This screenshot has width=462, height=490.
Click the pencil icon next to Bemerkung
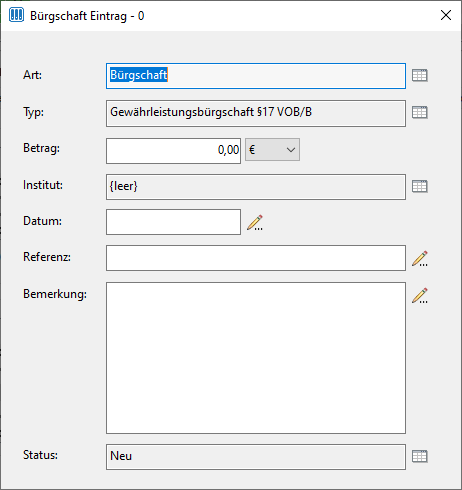pyautogui.click(x=420, y=296)
